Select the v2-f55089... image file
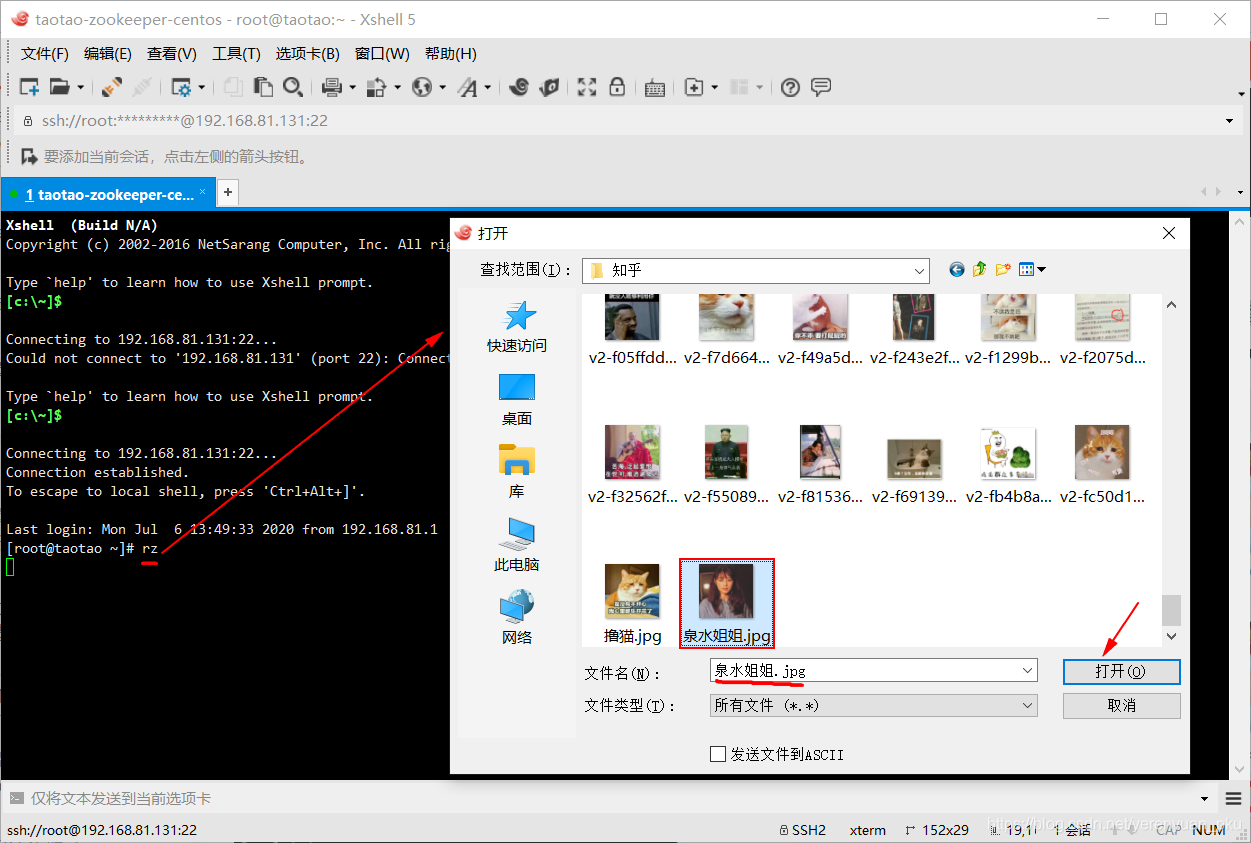The height and width of the screenshot is (843, 1251). tap(726, 465)
